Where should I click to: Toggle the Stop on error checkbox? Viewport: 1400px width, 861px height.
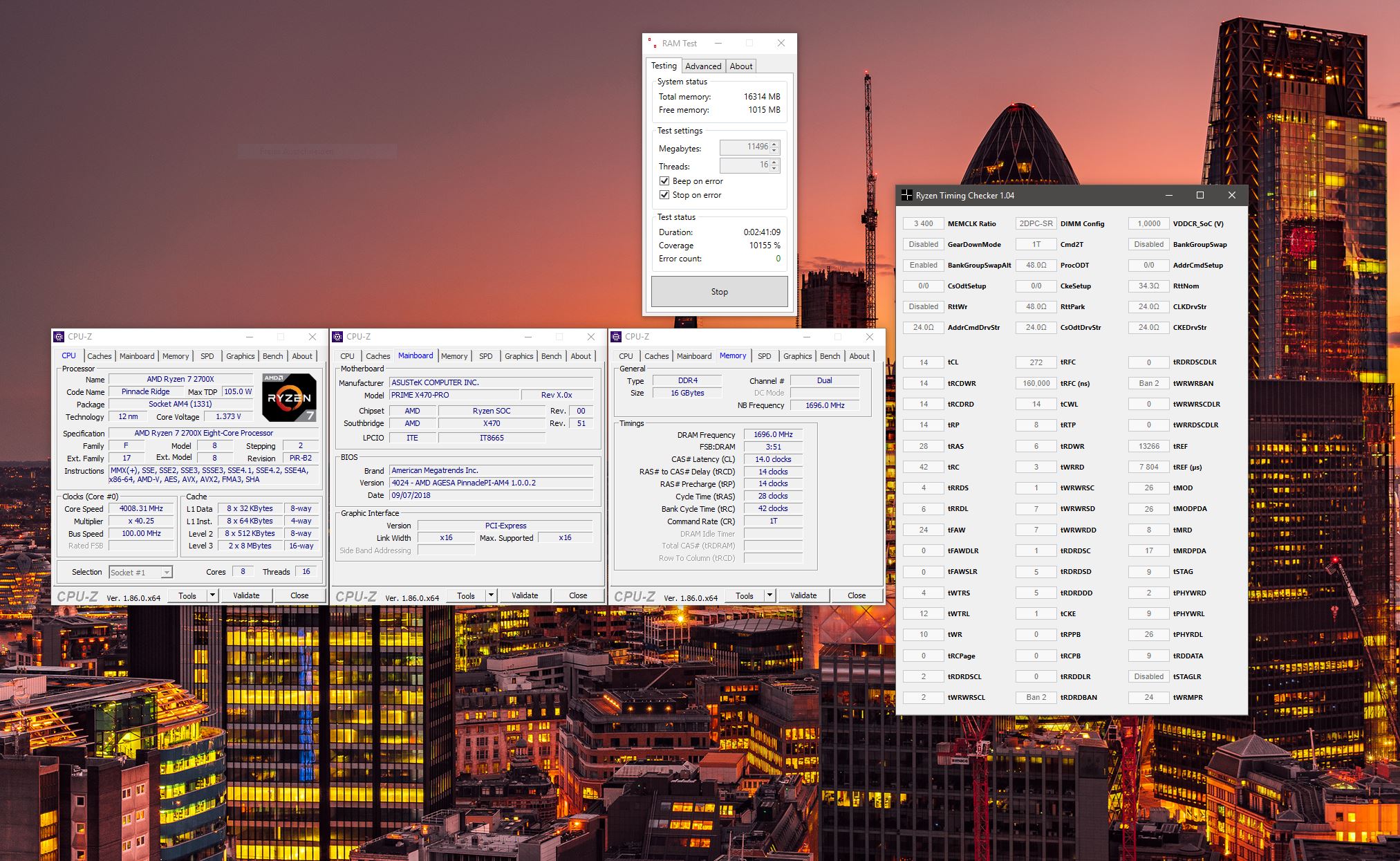pos(664,195)
